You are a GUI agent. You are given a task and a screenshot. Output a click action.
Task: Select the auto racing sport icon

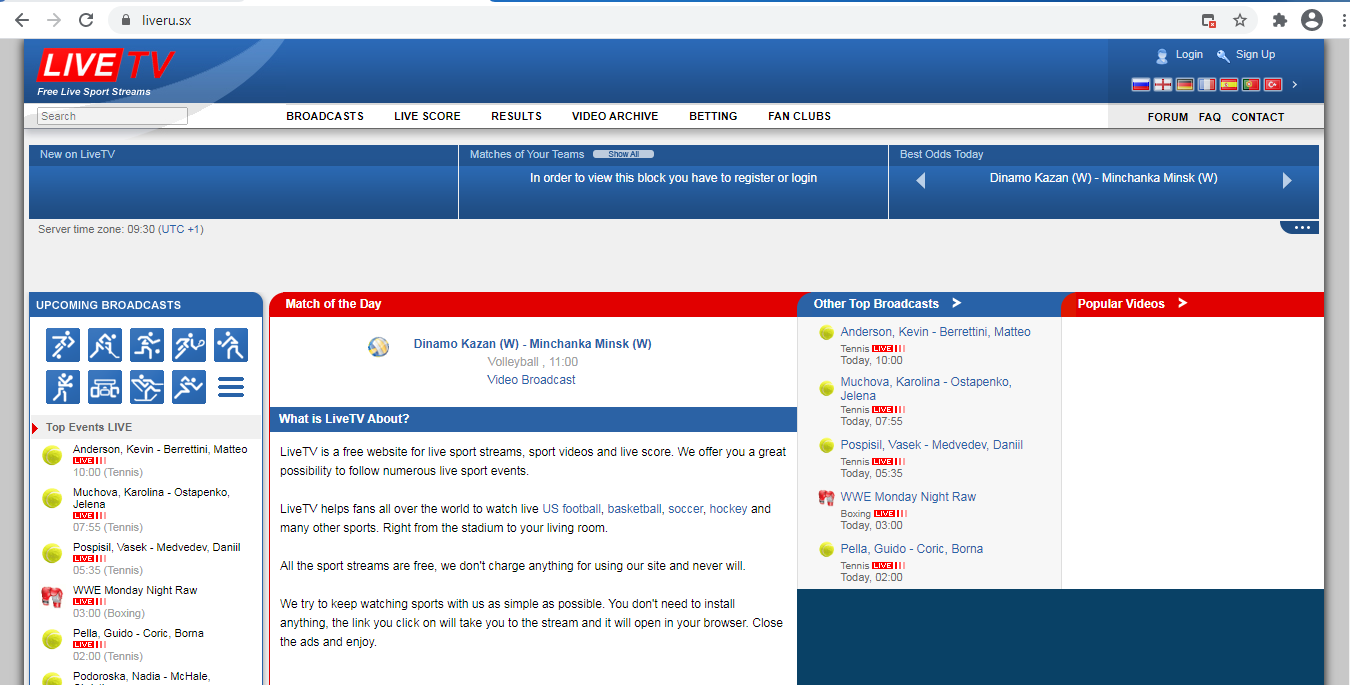coord(105,387)
